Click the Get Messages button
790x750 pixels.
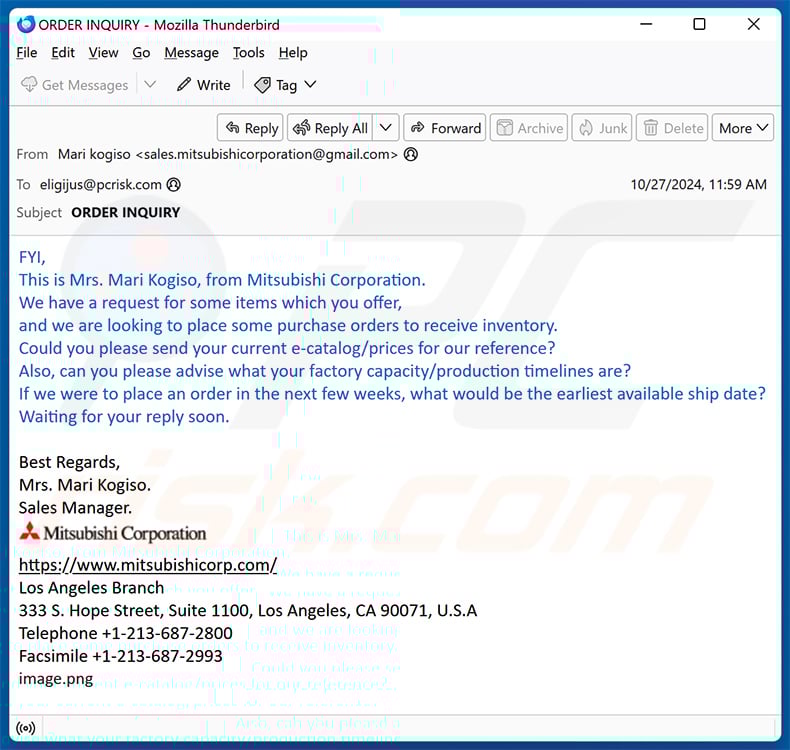[x=75, y=85]
